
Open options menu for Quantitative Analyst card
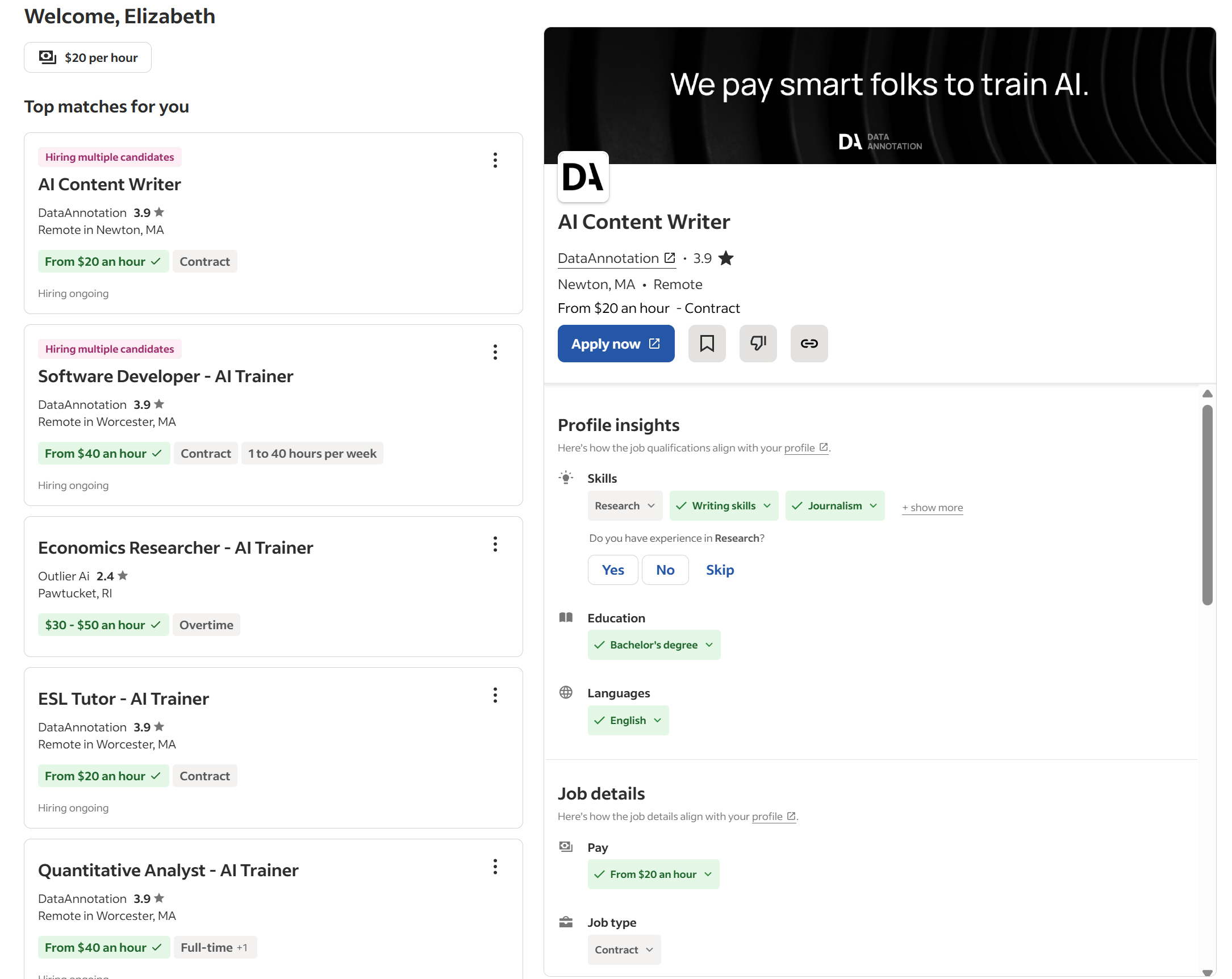coord(495,867)
